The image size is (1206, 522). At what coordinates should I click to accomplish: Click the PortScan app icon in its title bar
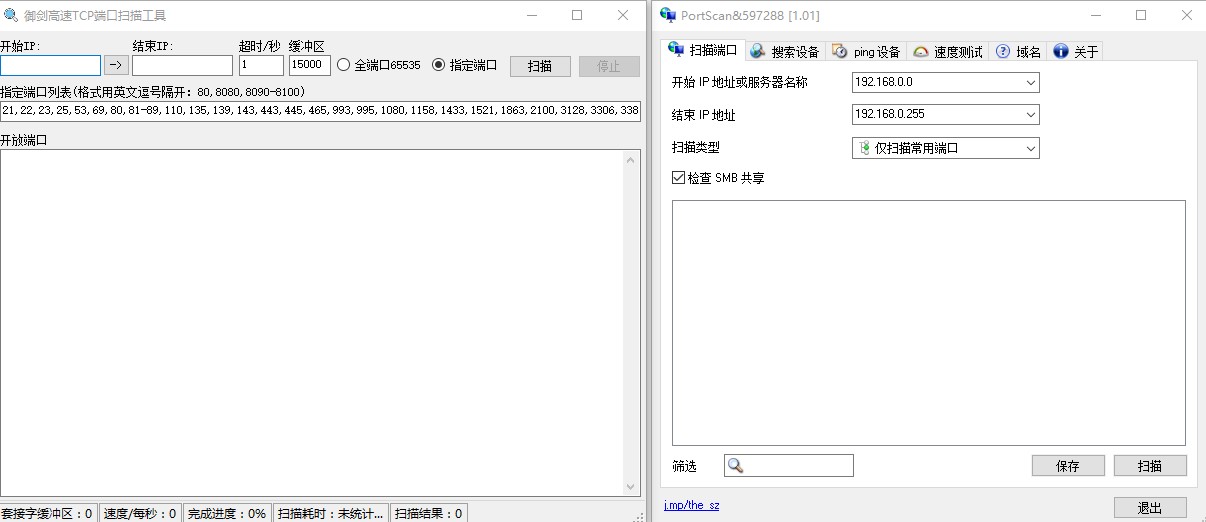pyautogui.click(x=668, y=15)
